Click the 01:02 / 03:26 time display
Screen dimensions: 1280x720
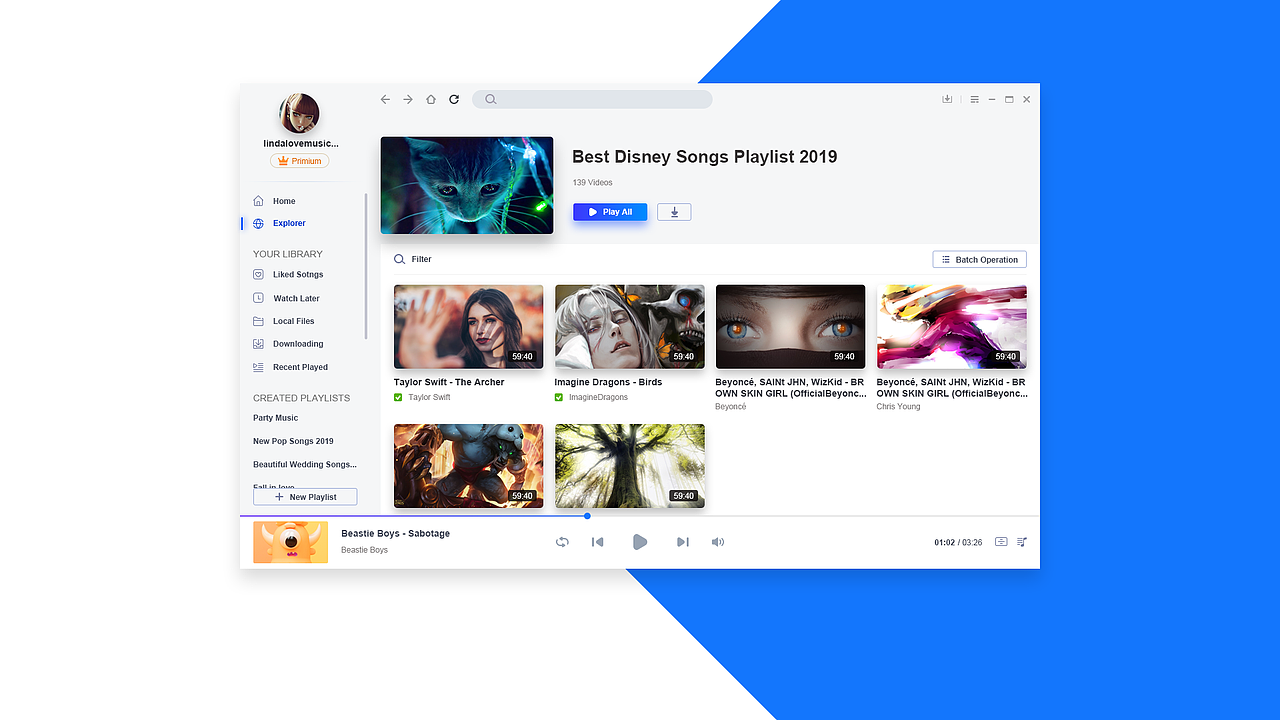pyautogui.click(x=958, y=542)
